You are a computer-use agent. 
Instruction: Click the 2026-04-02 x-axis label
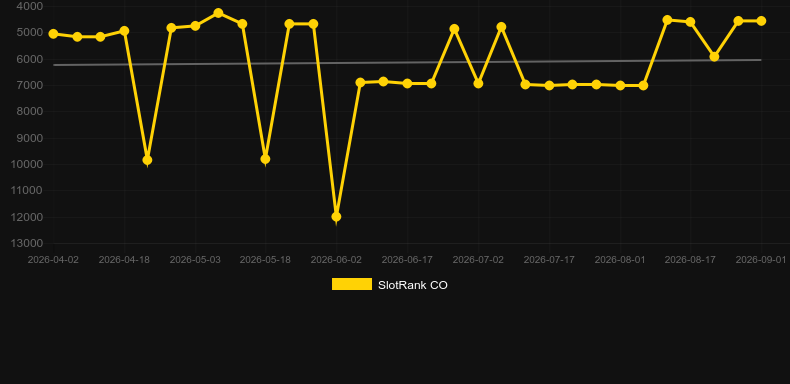(53, 260)
